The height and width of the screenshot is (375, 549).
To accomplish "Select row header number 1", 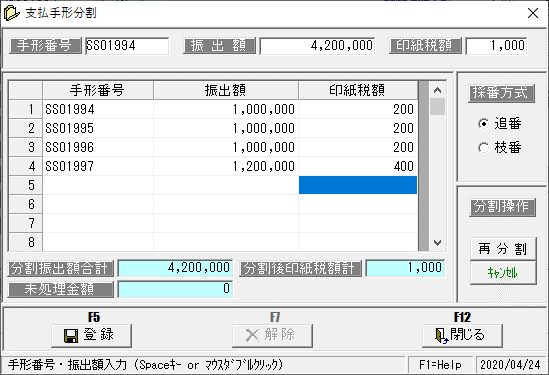I will pos(26,109).
